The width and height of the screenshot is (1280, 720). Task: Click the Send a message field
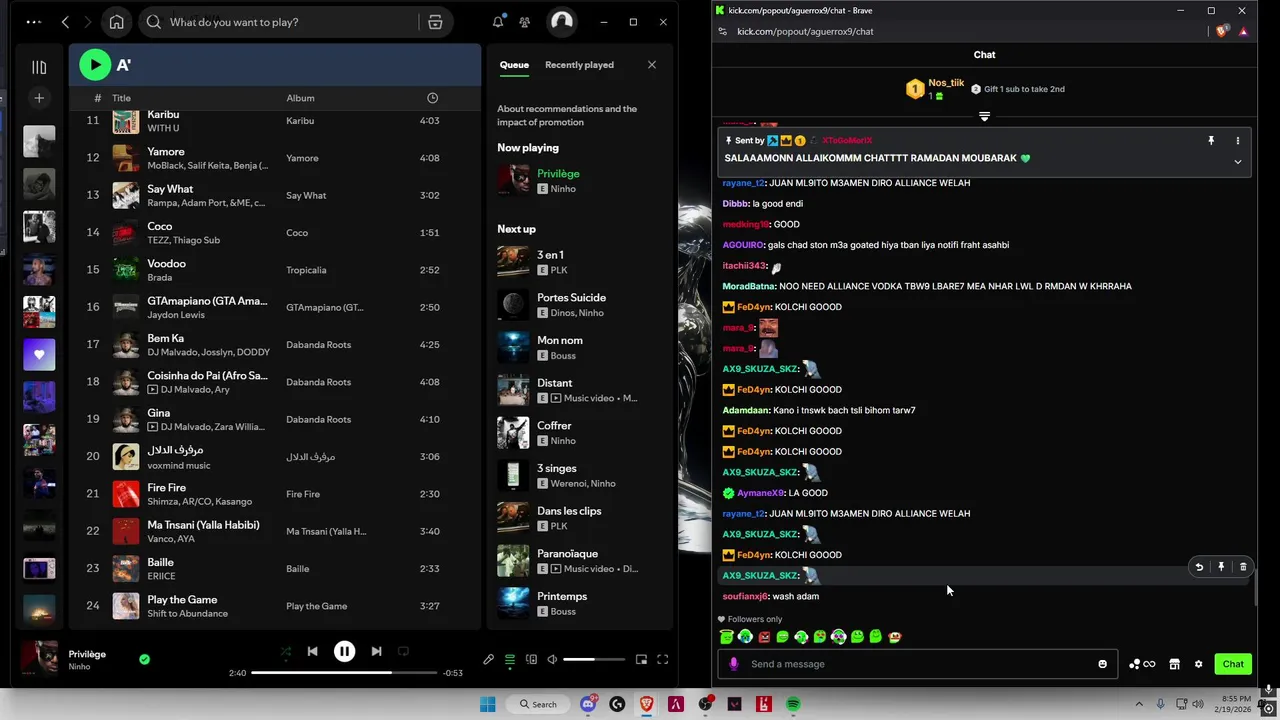click(x=918, y=664)
